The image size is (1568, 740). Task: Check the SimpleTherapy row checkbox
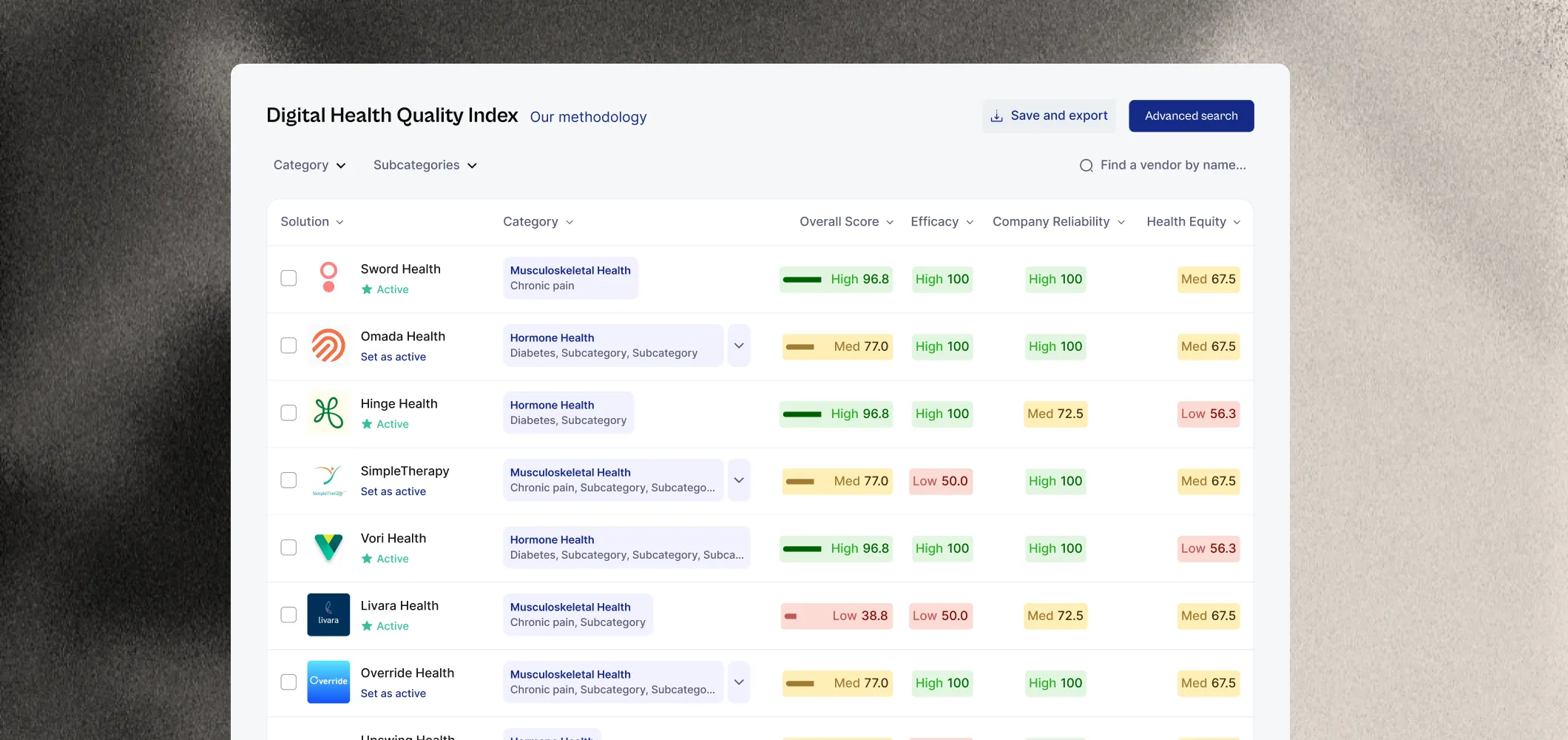coord(288,480)
